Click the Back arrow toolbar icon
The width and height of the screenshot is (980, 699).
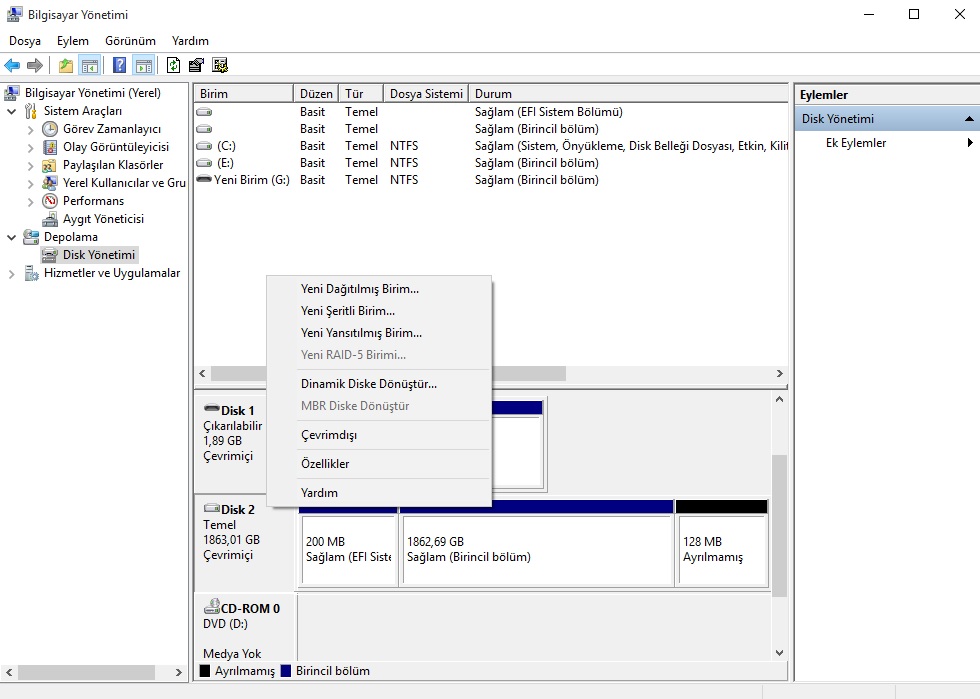tap(12, 65)
